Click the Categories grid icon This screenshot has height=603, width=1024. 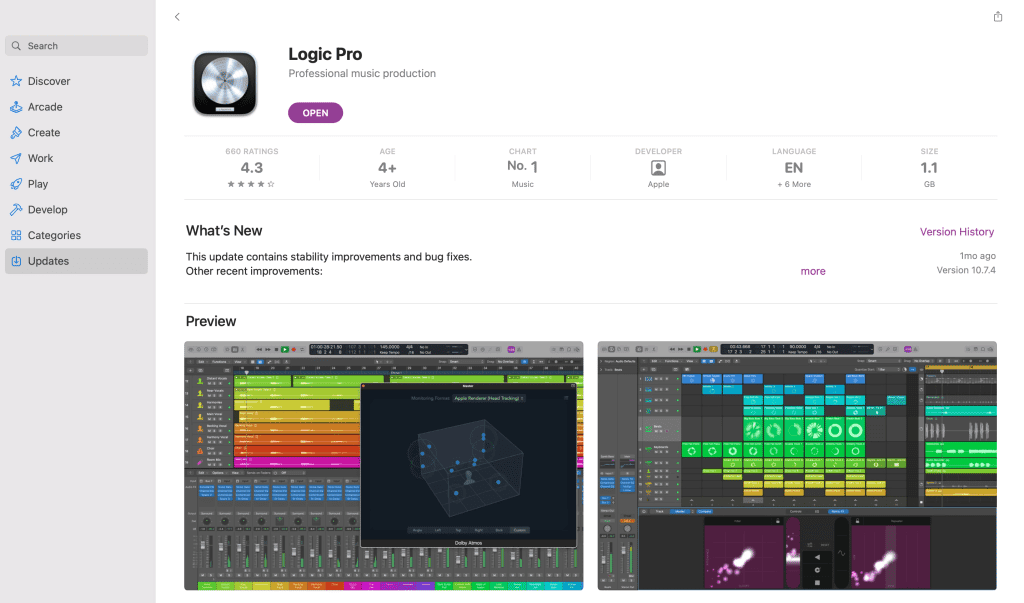point(16,235)
